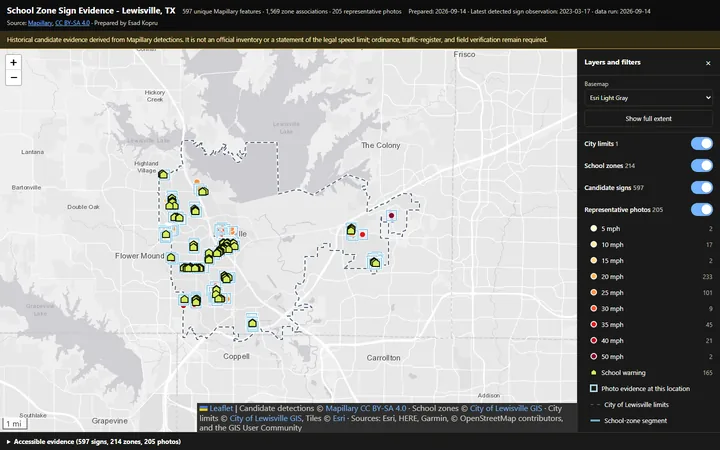The width and height of the screenshot is (720, 450).
Task: Select the 5 mph legend swatch
Action: [593, 228]
